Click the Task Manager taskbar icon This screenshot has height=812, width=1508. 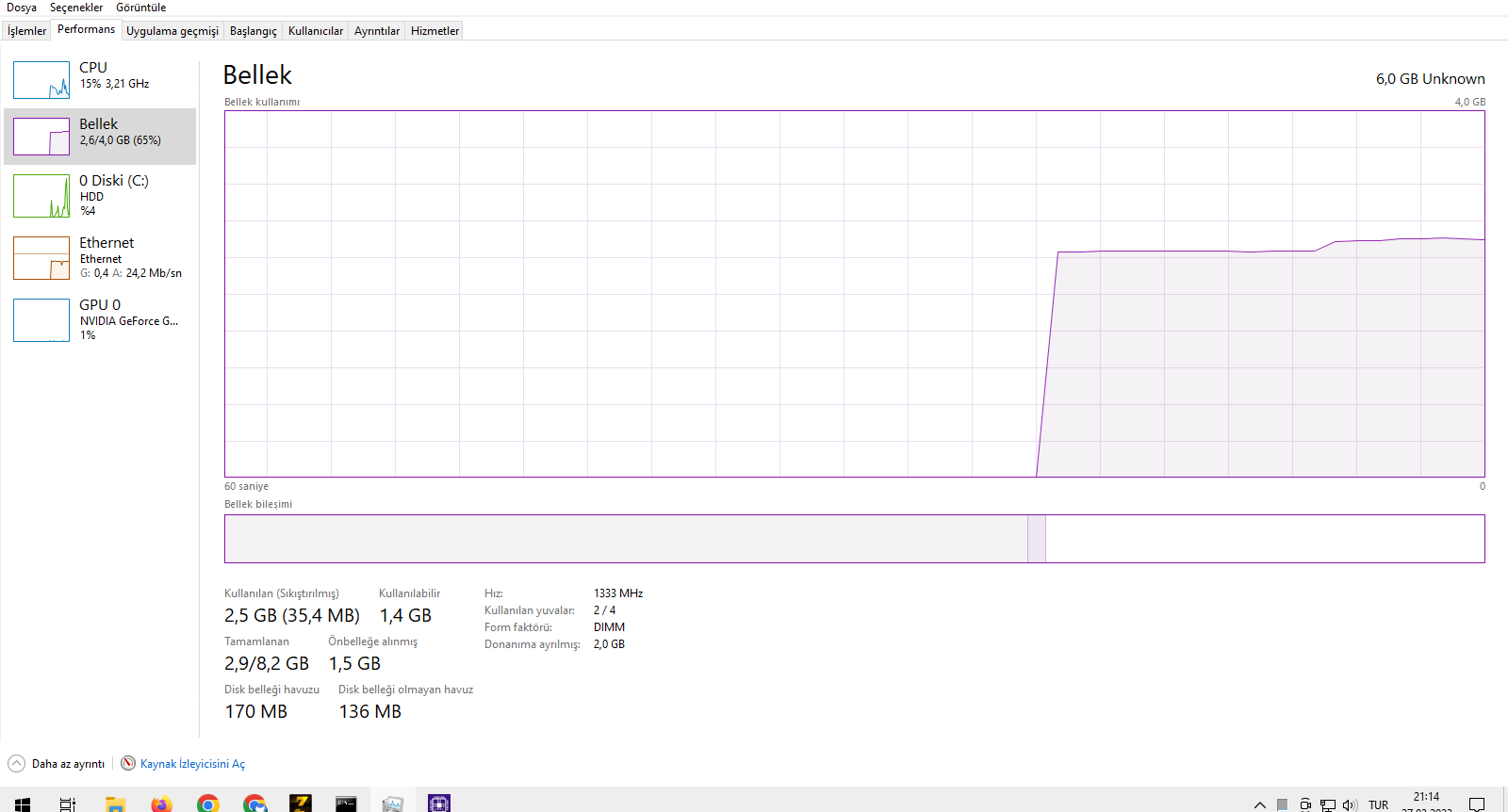[392, 804]
